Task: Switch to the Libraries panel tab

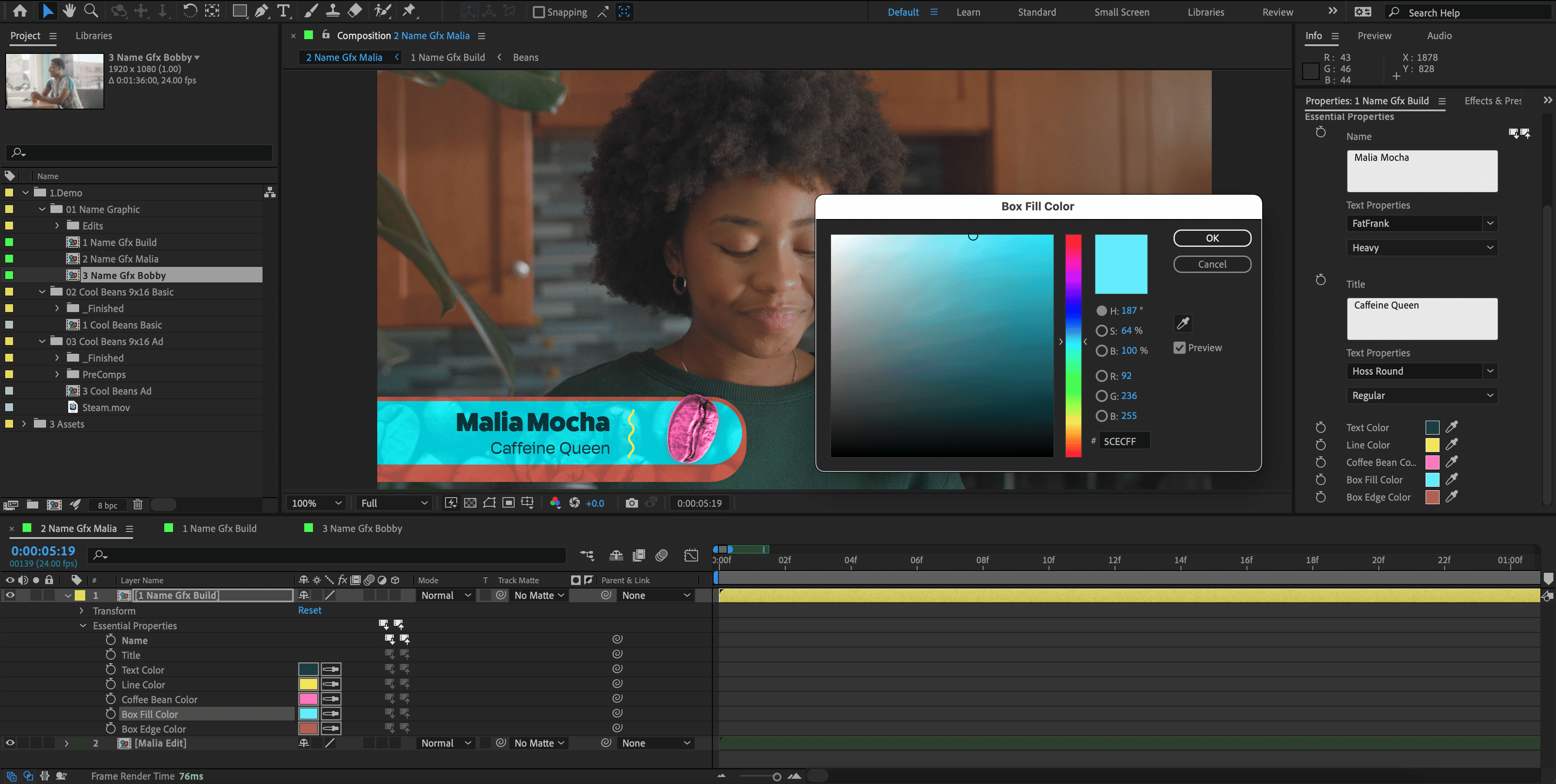Action: pos(93,36)
